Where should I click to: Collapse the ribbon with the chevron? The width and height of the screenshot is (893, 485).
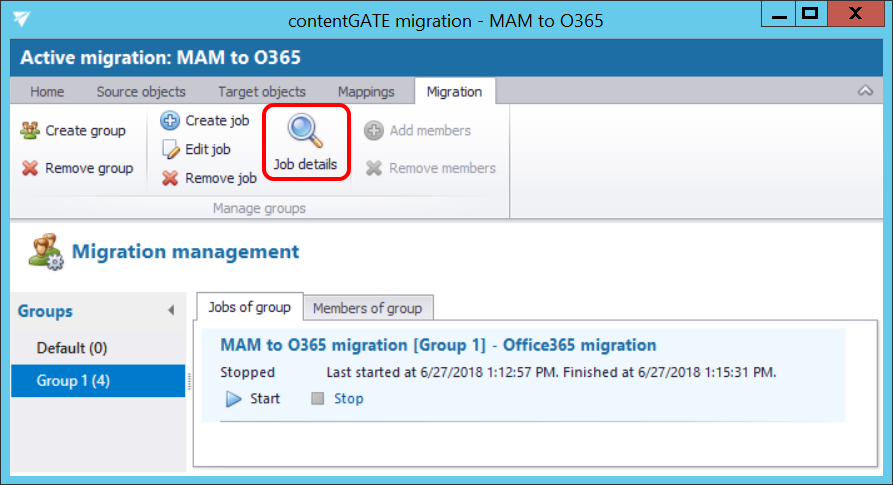click(866, 92)
